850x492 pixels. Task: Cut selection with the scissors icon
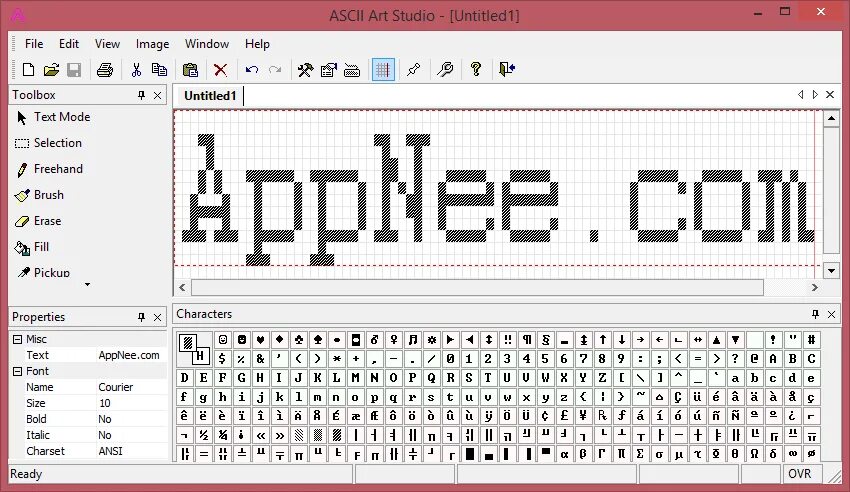point(136,69)
